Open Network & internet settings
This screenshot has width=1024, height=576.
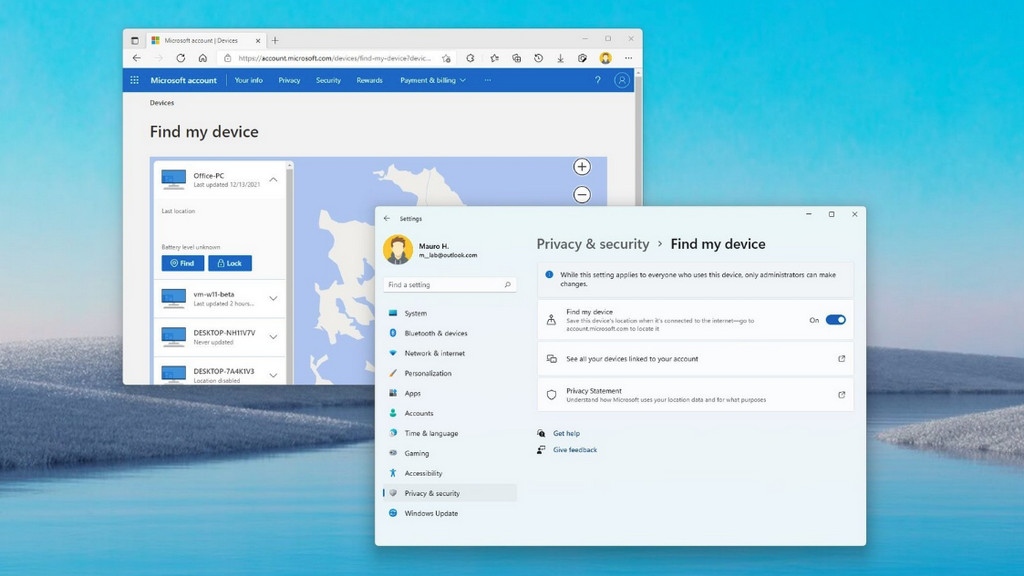click(450, 353)
